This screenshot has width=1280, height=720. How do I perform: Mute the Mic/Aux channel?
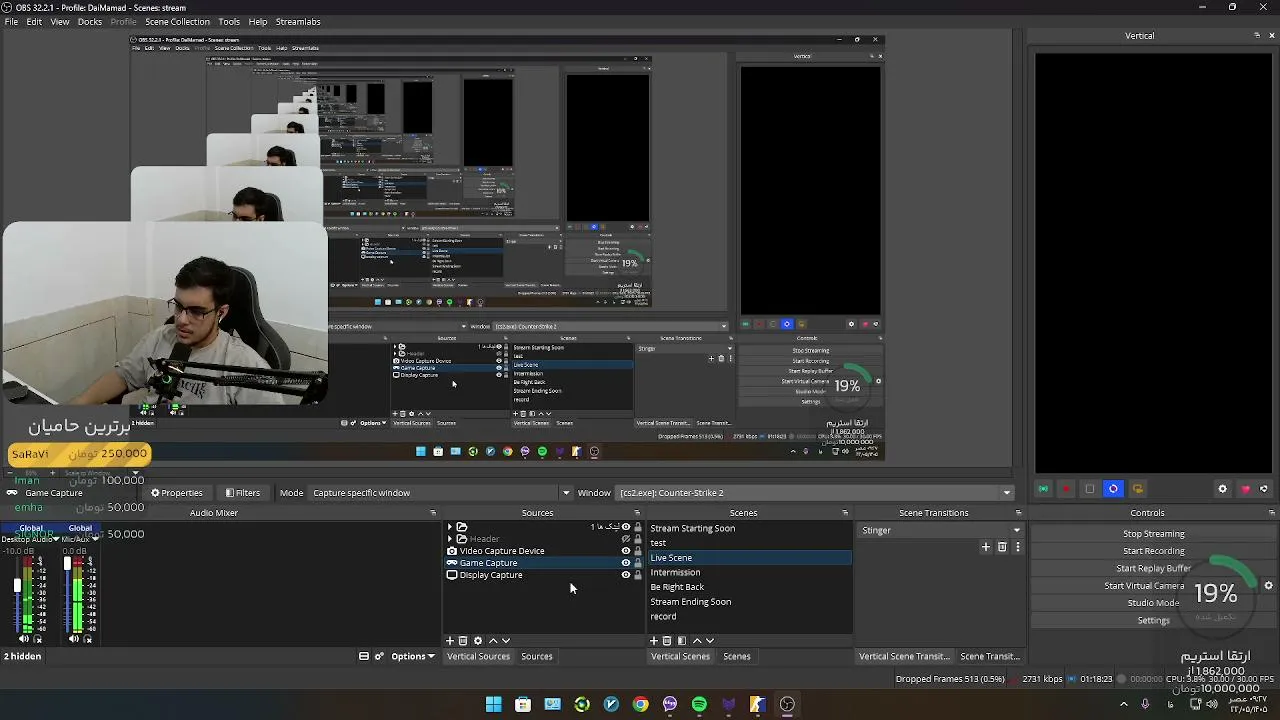click(x=74, y=639)
